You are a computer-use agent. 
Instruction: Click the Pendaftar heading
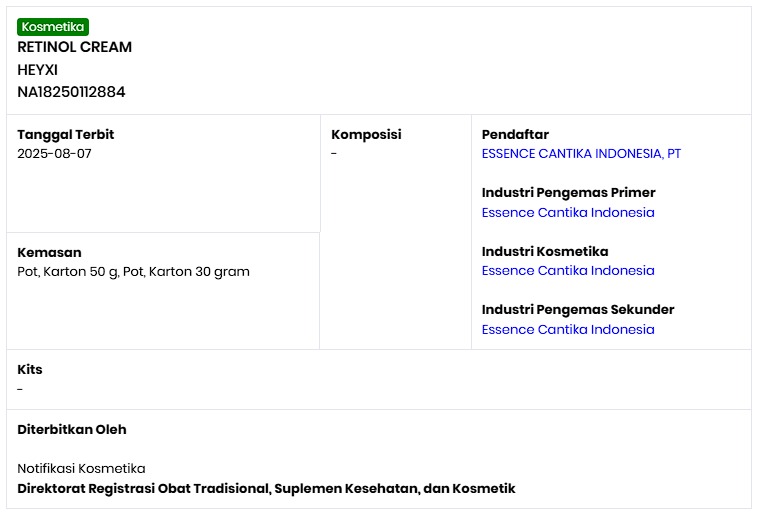(515, 134)
